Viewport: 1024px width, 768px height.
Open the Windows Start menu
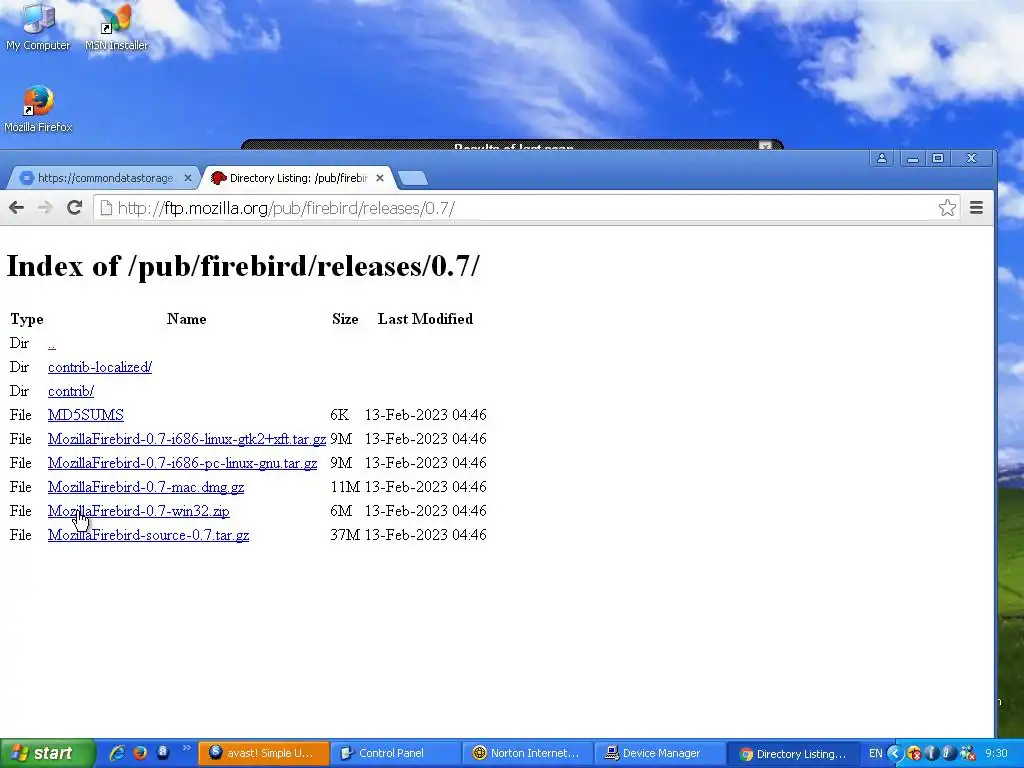click(47, 753)
